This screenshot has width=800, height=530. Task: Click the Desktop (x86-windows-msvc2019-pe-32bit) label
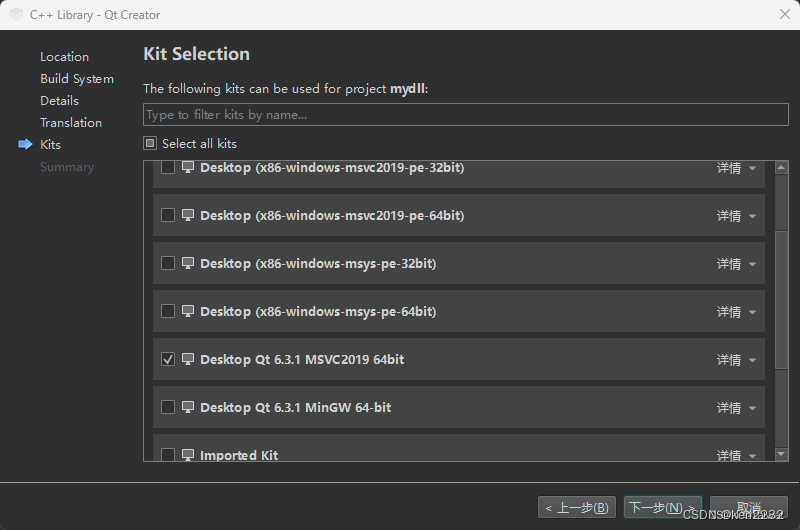pos(332,167)
